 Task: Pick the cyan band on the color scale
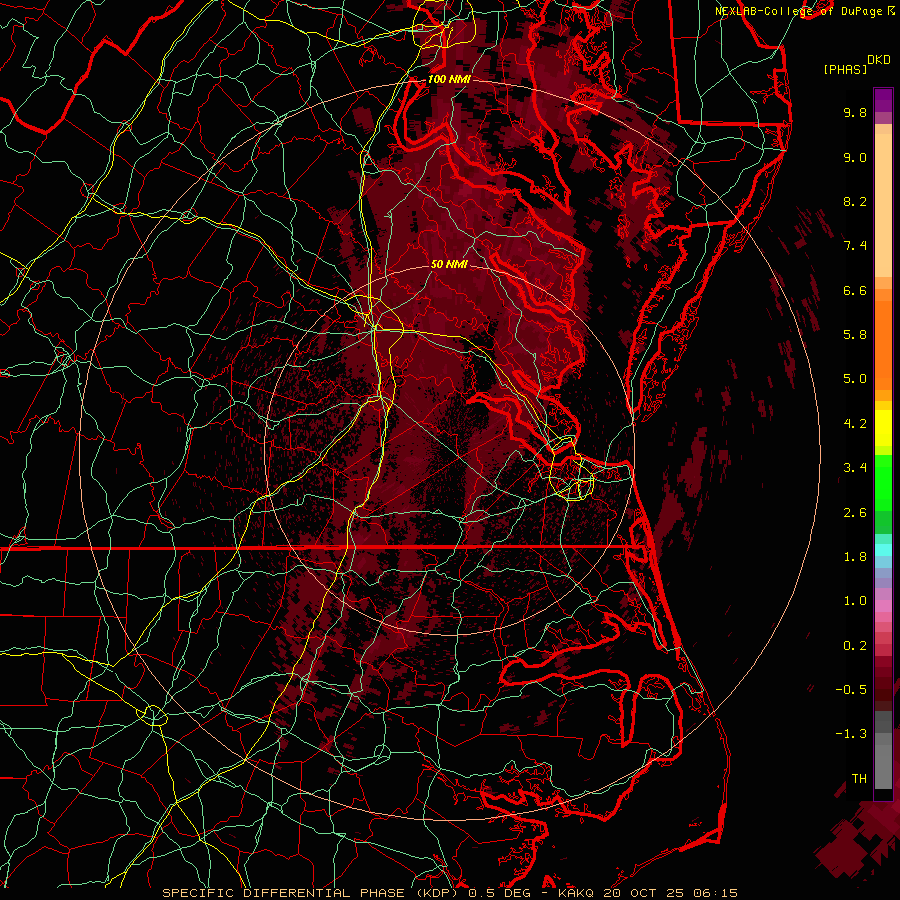[883, 550]
